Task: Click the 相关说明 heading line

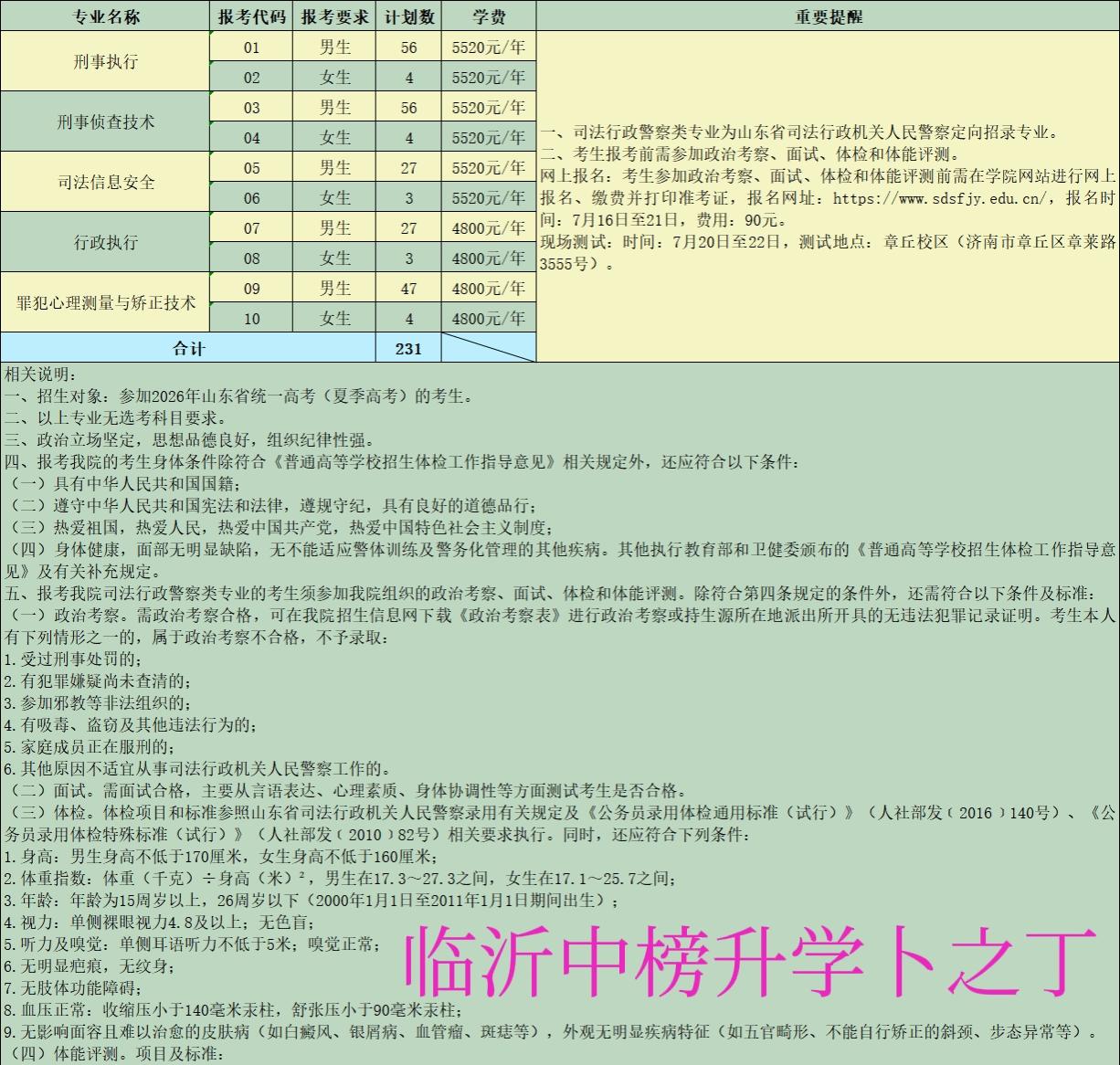Action: 41,374
